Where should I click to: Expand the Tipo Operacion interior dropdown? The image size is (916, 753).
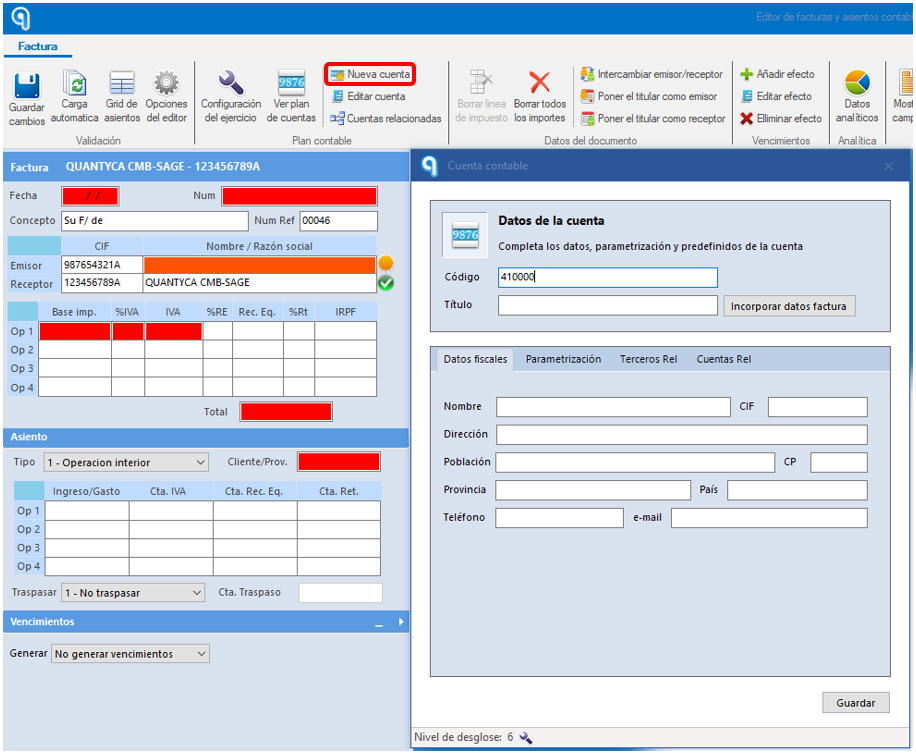point(127,463)
